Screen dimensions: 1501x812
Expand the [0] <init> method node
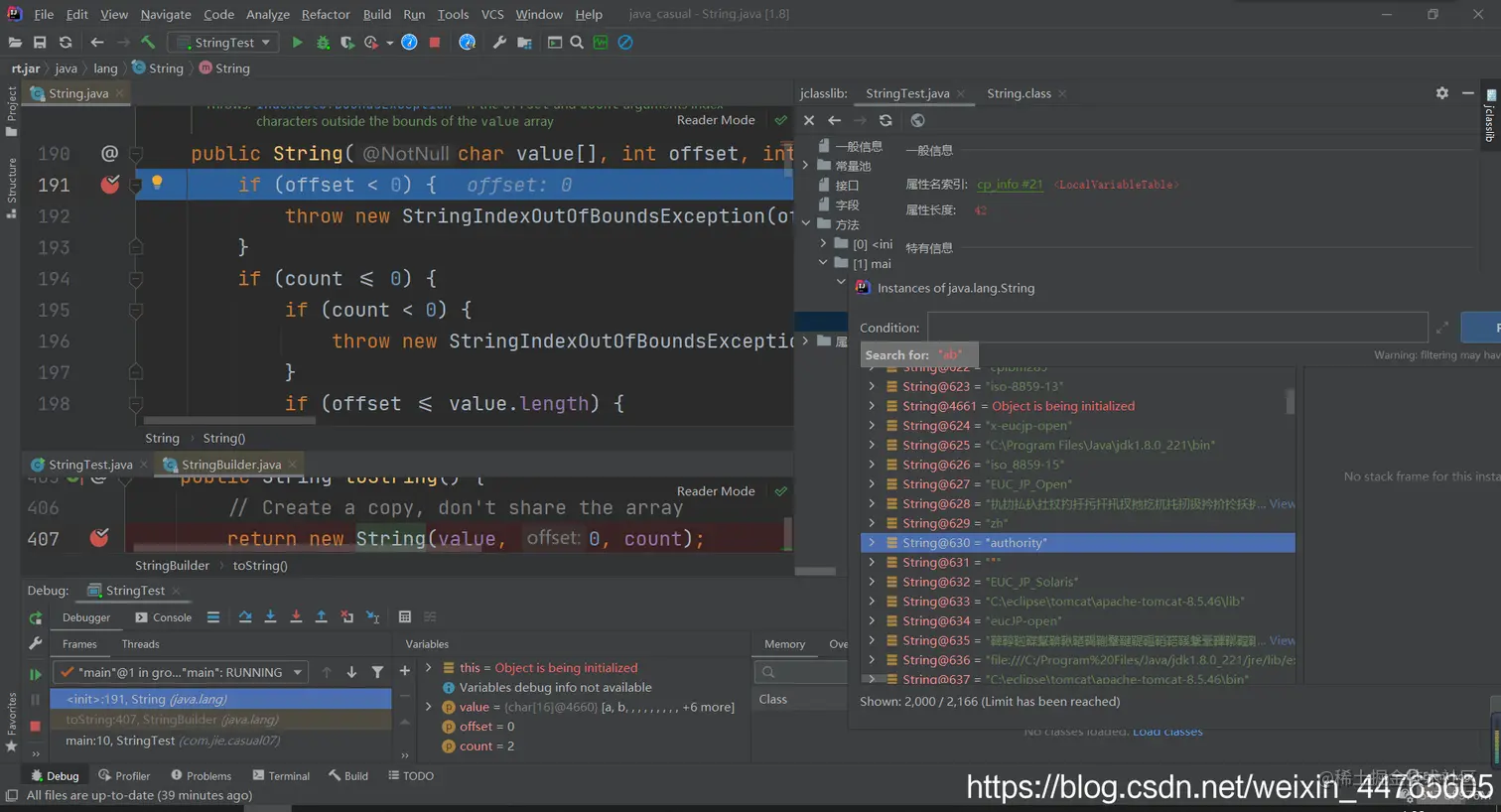823,243
